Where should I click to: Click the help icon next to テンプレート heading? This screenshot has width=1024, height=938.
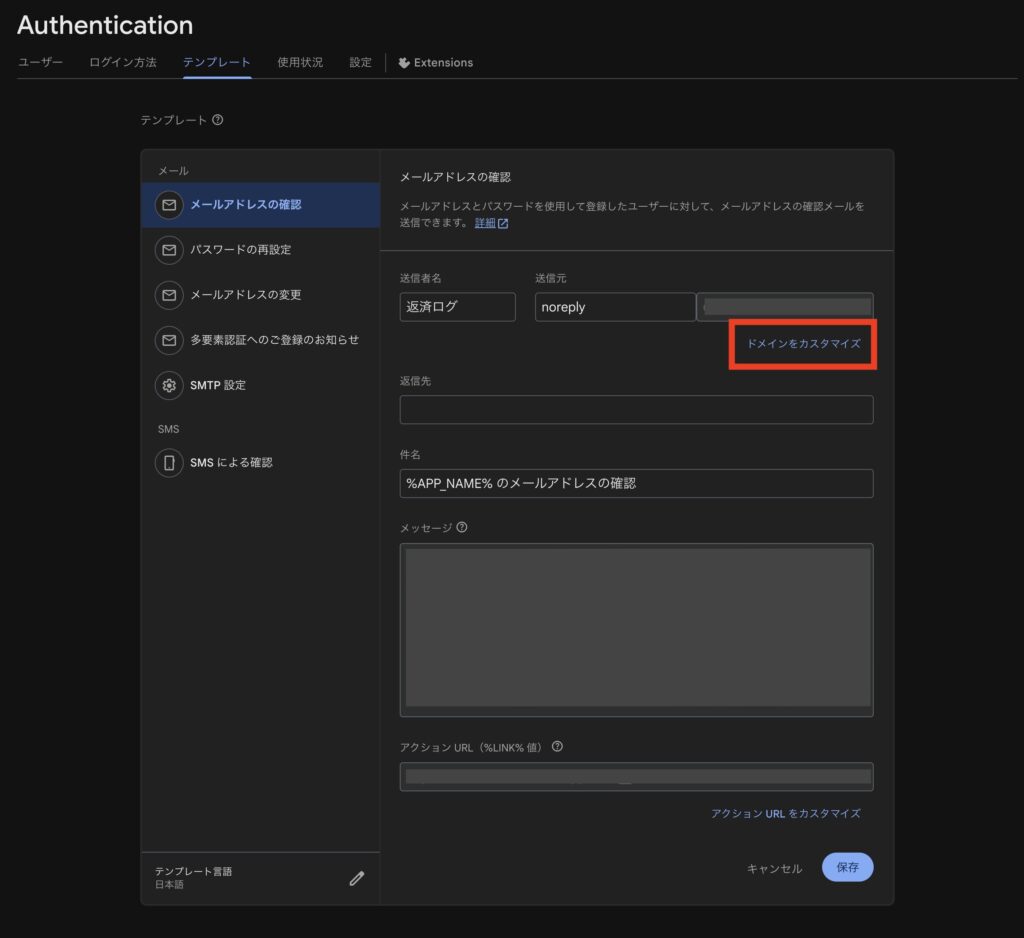218,120
